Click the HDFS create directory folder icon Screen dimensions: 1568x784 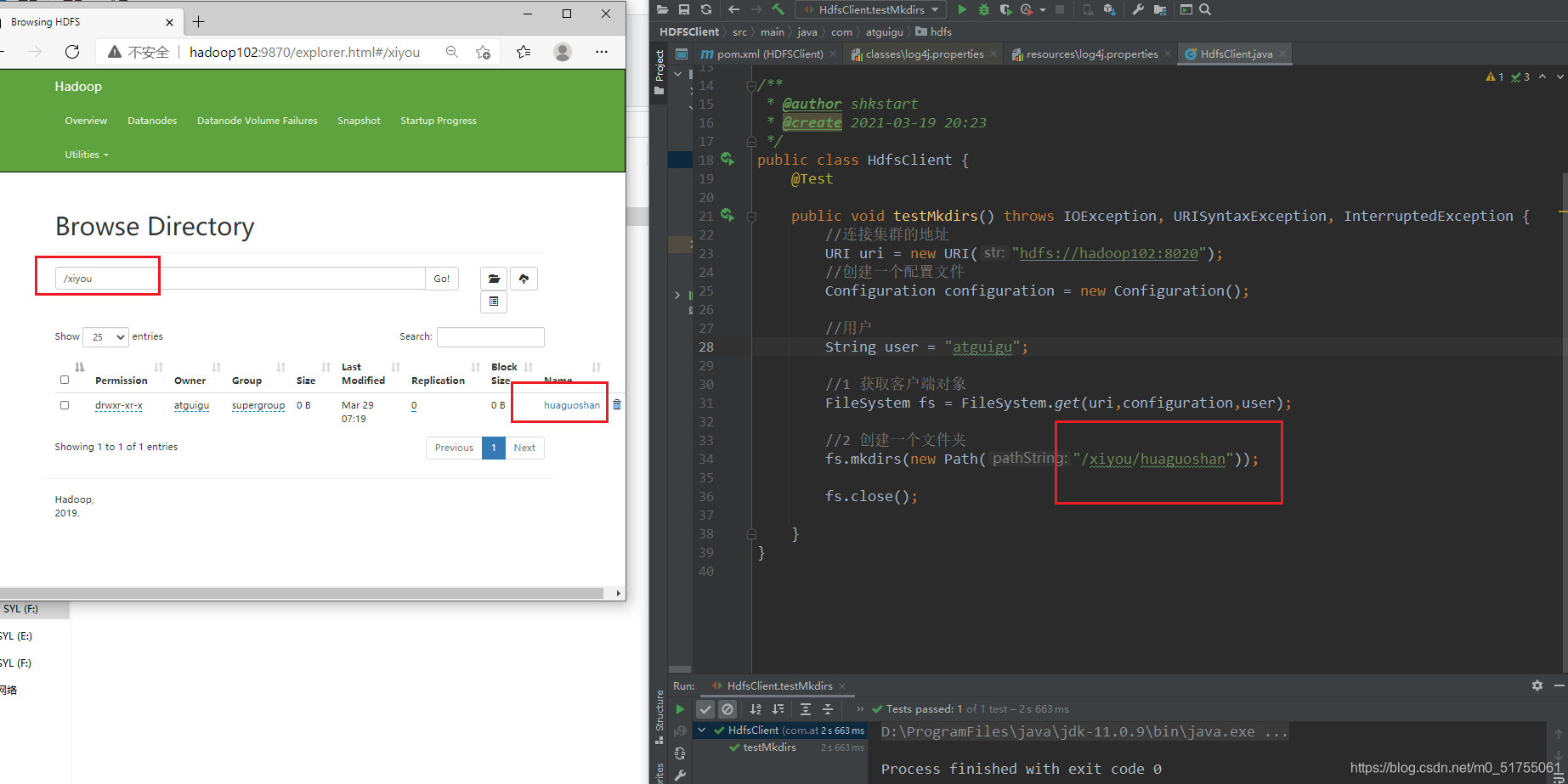494,279
